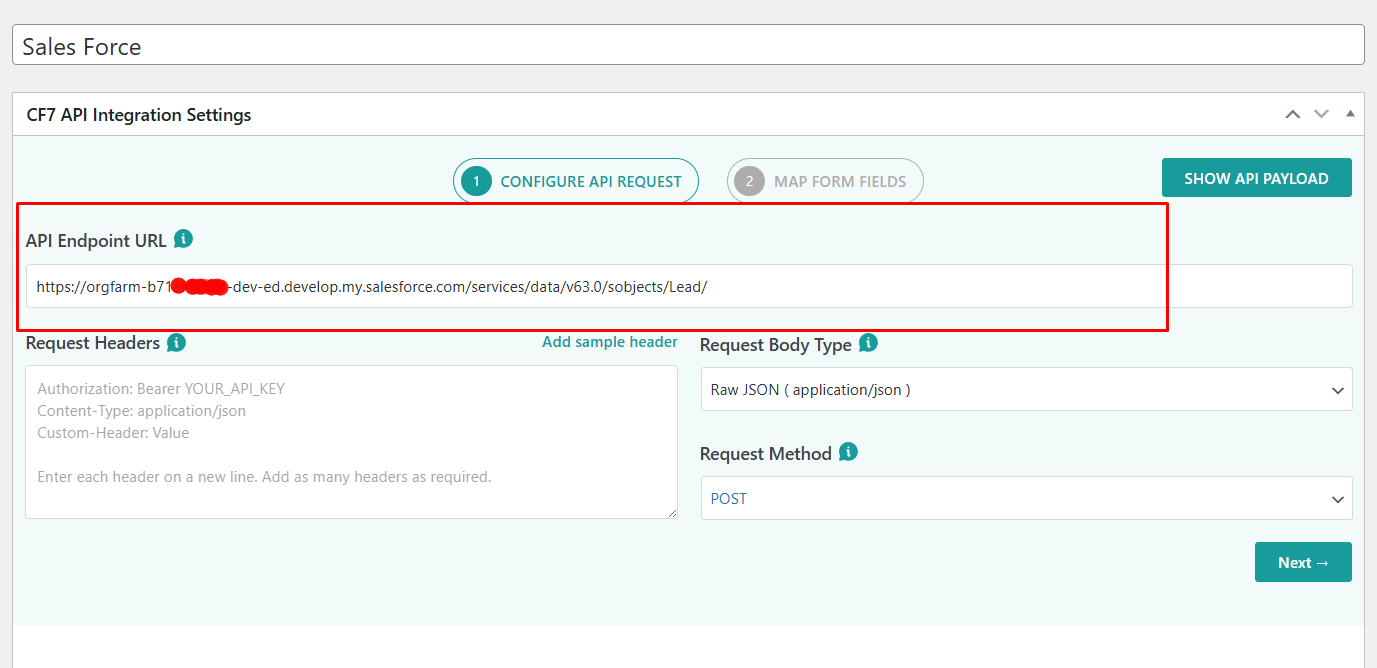Image resolution: width=1377 pixels, height=668 pixels.
Task: Click the Add sample header link
Action: point(609,341)
